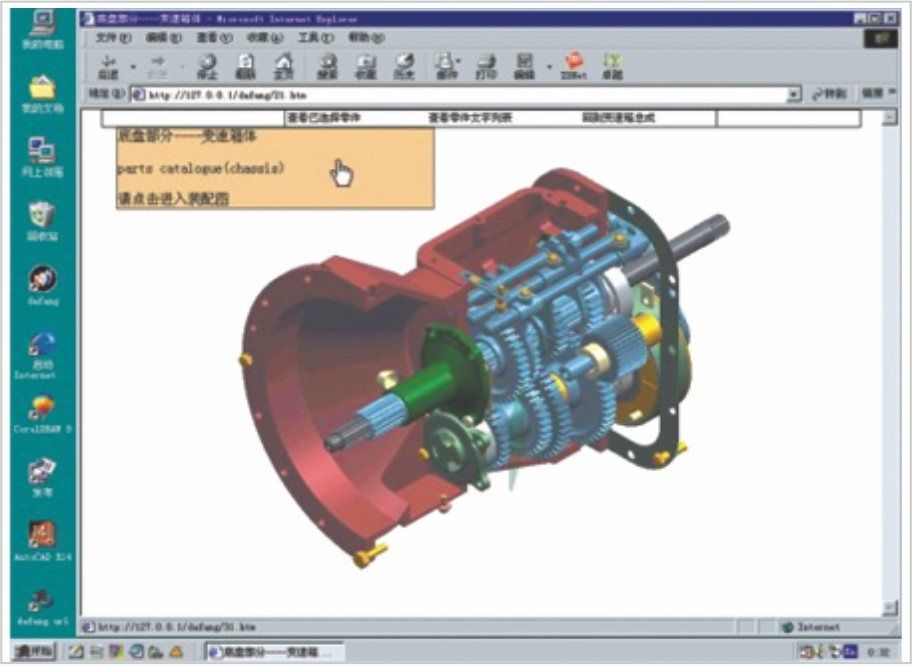Refresh the current page
This screenshot has height=665, width=912.
(x=245, y=66)
